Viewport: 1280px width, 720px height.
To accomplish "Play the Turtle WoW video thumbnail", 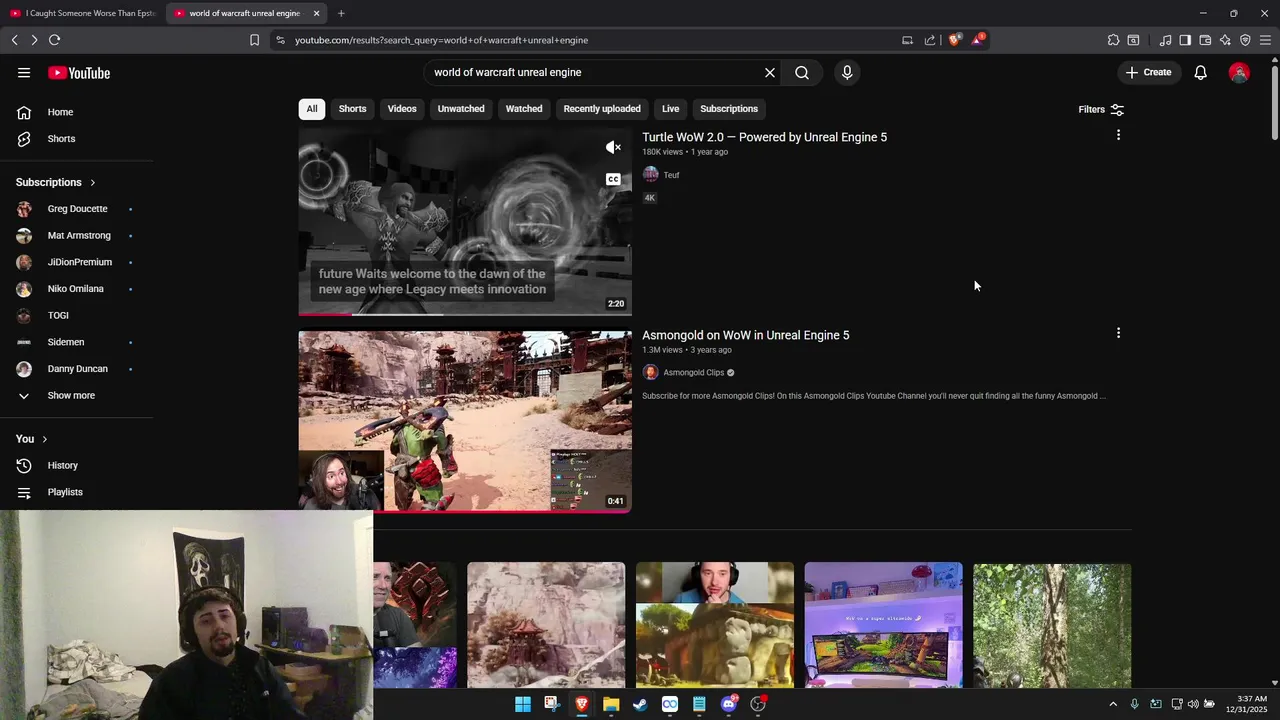I will click(x=465, y=221).
